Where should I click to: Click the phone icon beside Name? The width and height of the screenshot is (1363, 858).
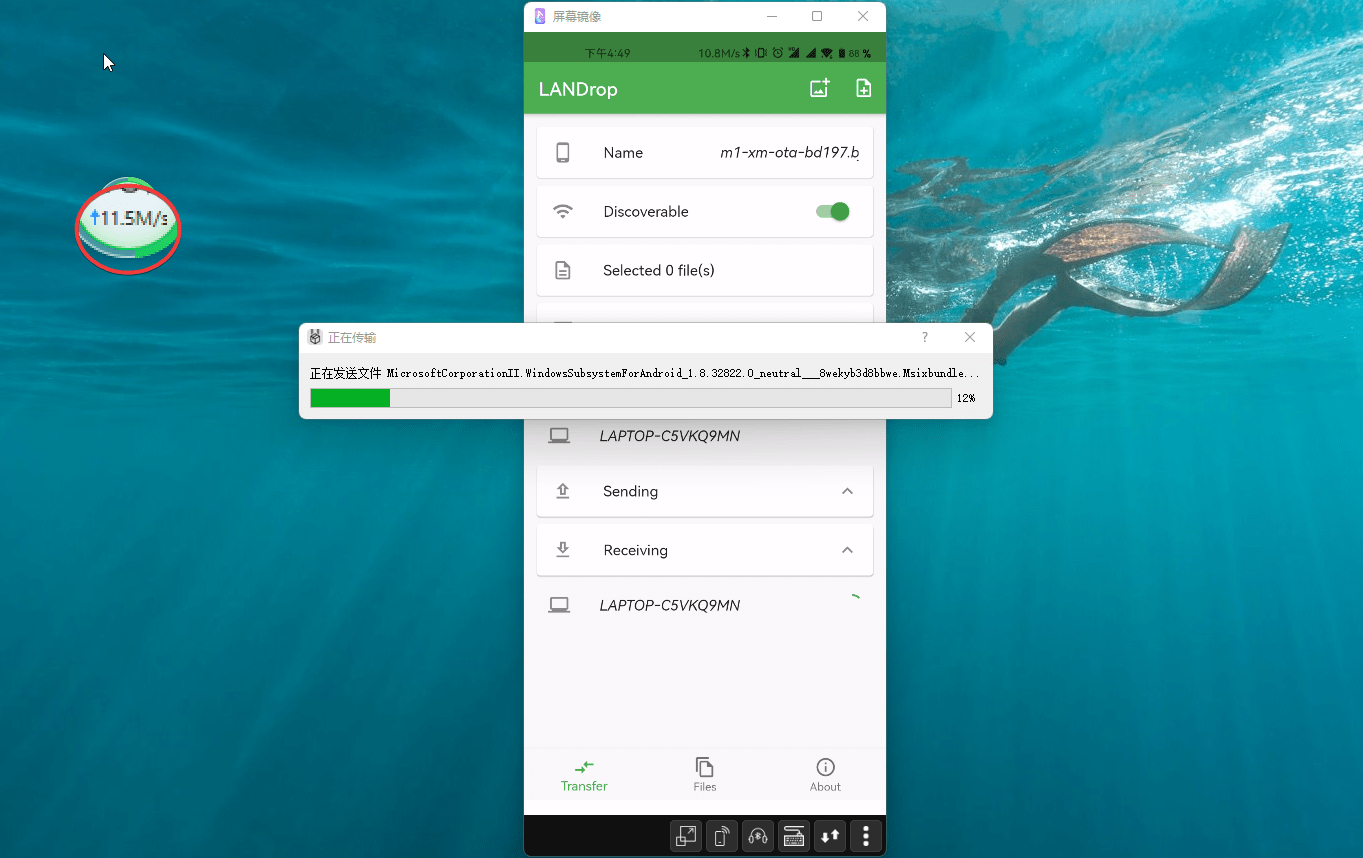(x=563, y=152)
